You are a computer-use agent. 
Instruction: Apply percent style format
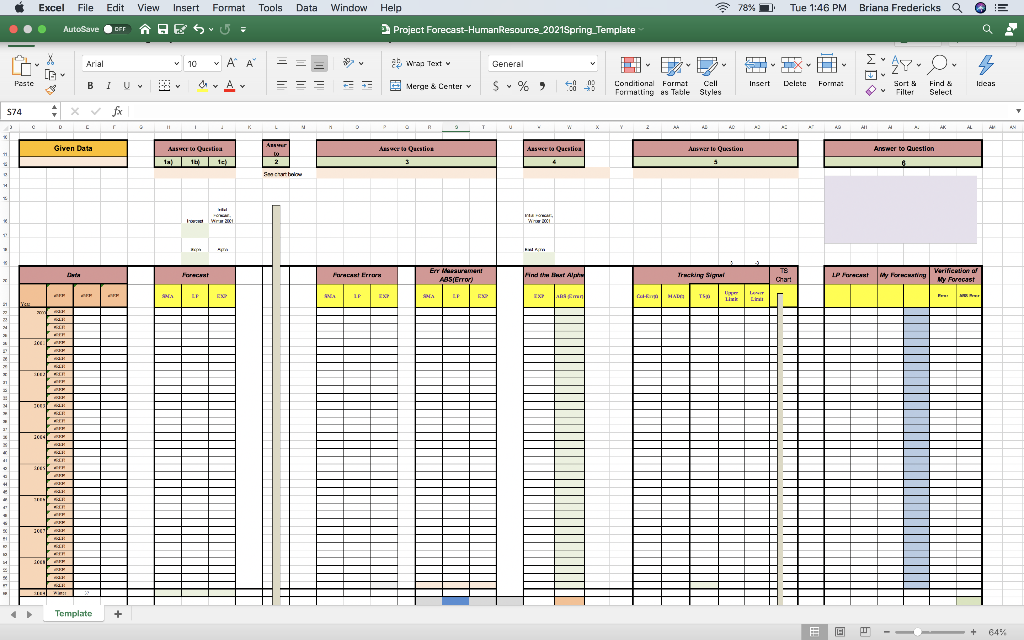tap(523, 86)
